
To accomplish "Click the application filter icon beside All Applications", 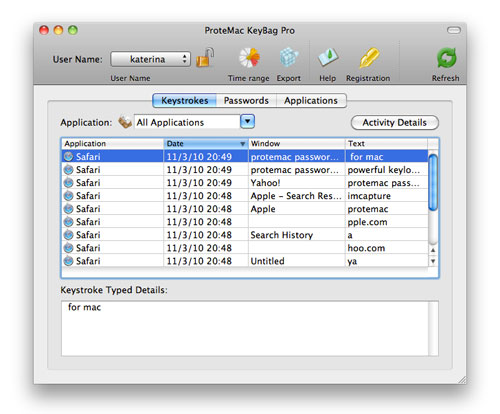I will pyautogui.click(x=125, y=122).
